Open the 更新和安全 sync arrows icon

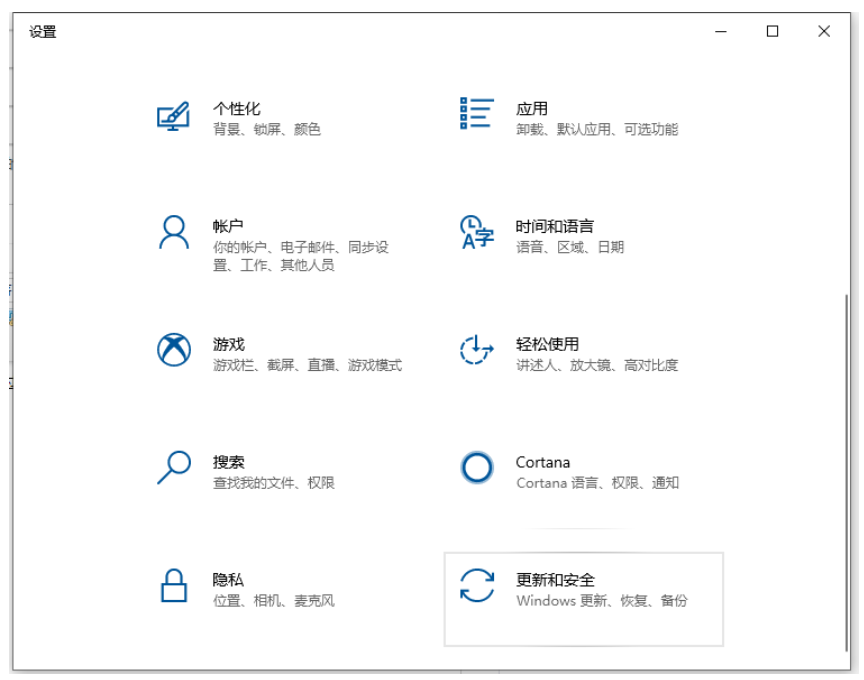[477, 585]
